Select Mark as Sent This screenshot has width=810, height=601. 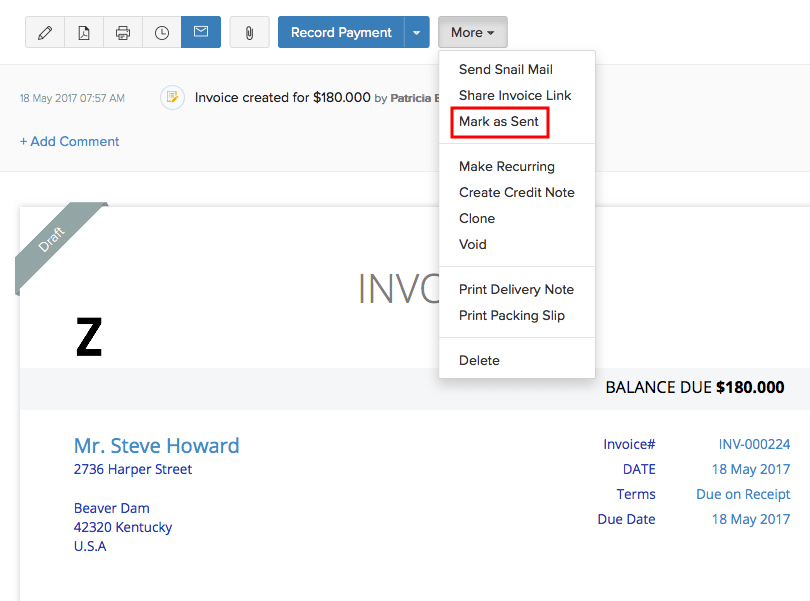click(x=498, y=121)
